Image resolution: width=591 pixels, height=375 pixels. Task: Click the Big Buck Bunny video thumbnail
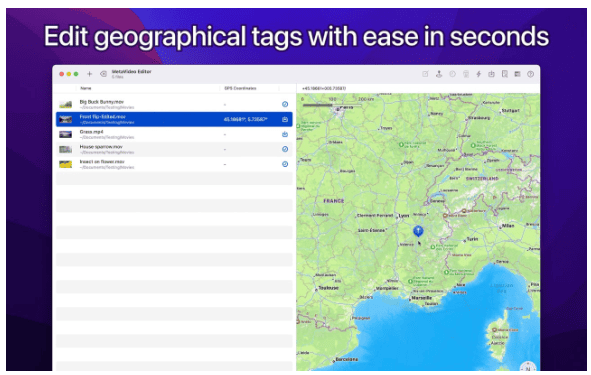pyautogui.click(x=65, y=104)
